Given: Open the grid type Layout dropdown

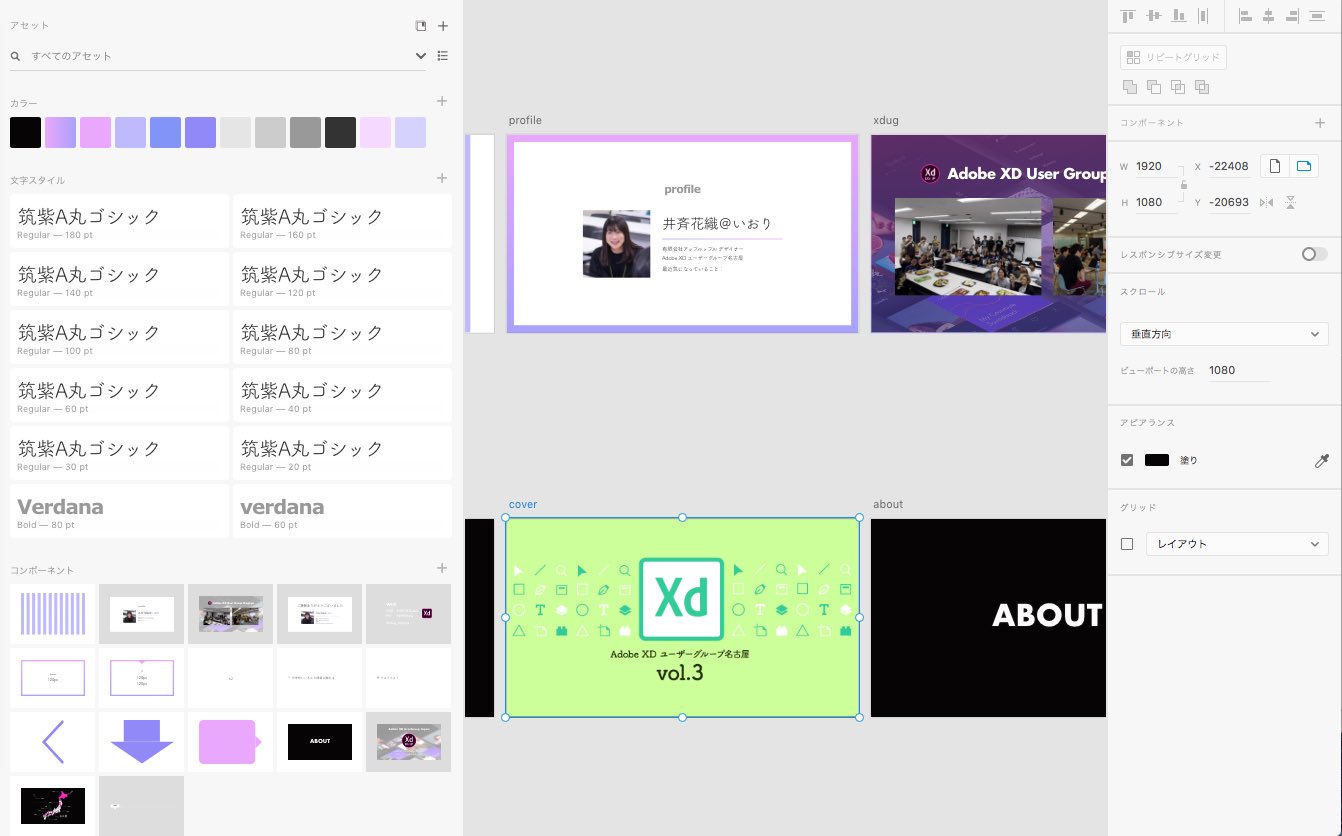Looking at the screenshot, I should pos(1237,544).
